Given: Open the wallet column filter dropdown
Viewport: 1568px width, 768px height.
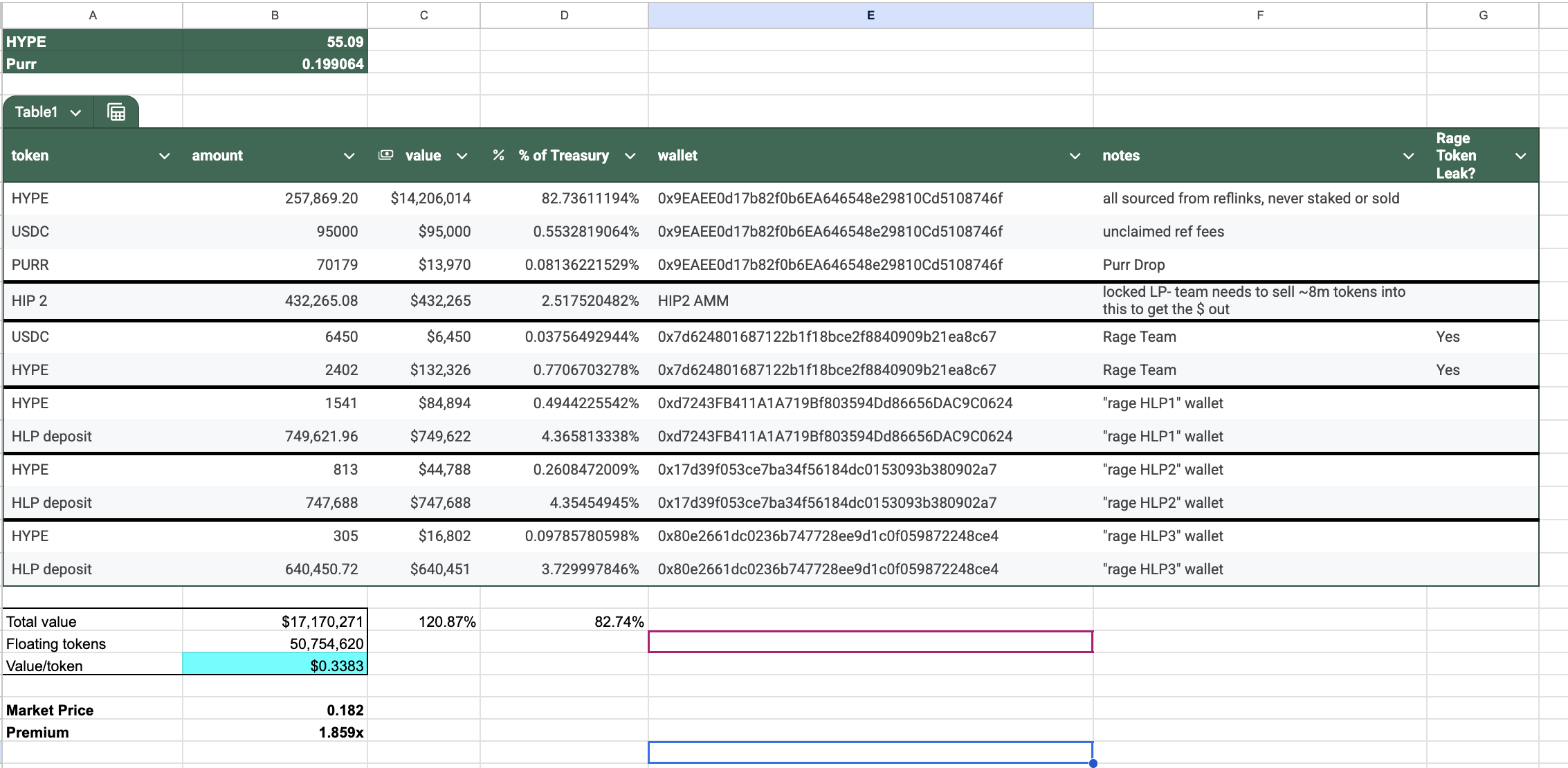Looking at the screenshot, I should (x=1075, y=156).
